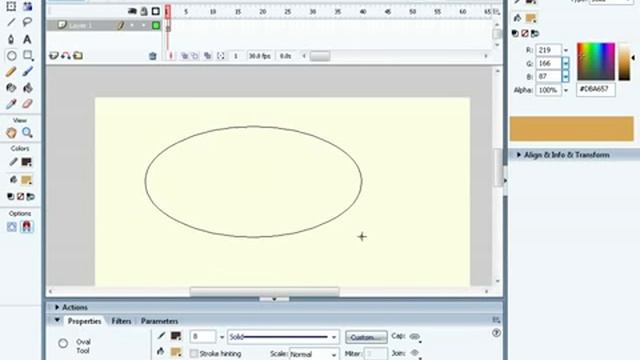640x360 pixels.
Task: Select the Oval tool in toolbox
Action: click(x=11, y=56)
